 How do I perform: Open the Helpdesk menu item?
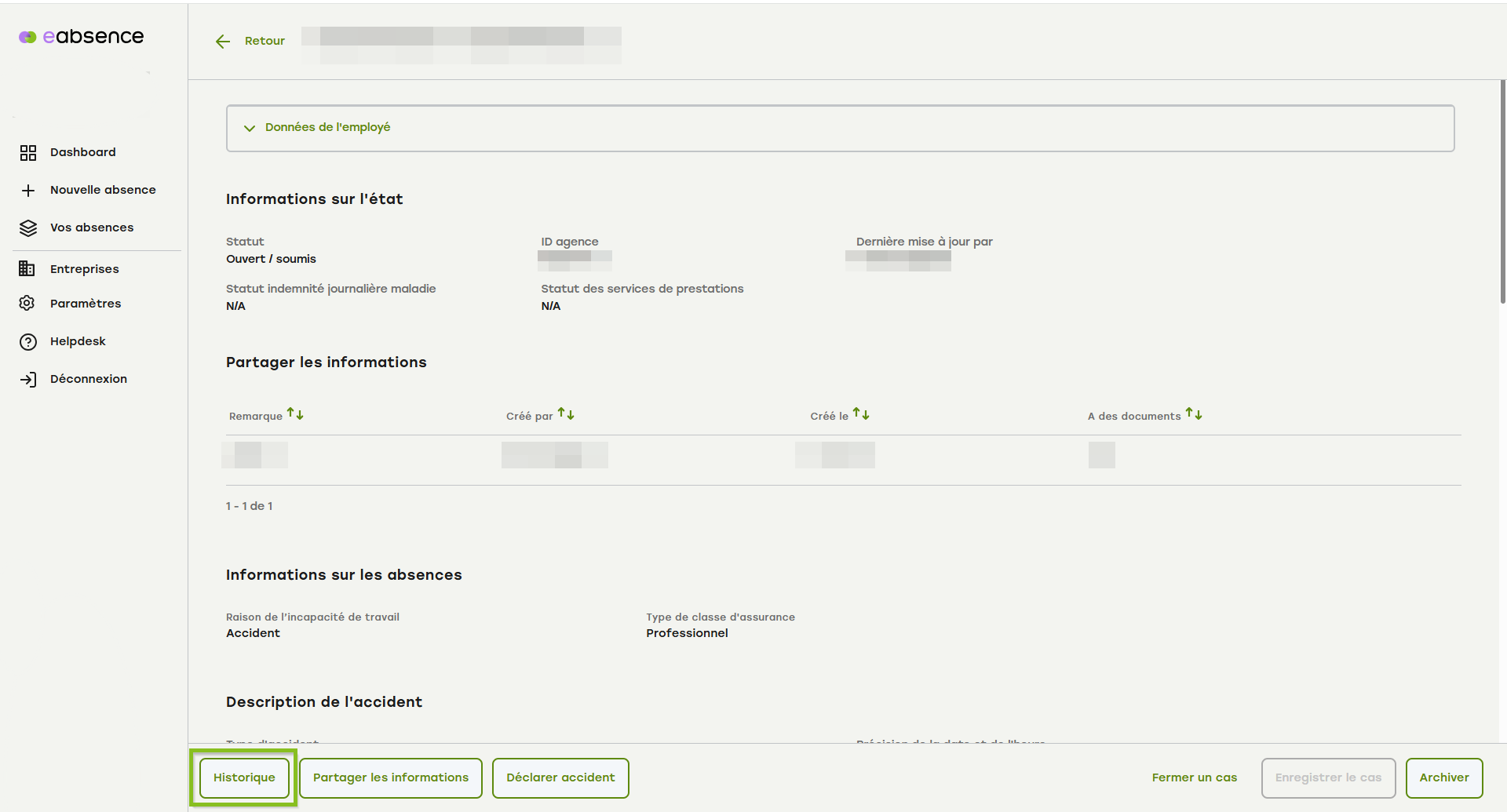coord(78,341)
